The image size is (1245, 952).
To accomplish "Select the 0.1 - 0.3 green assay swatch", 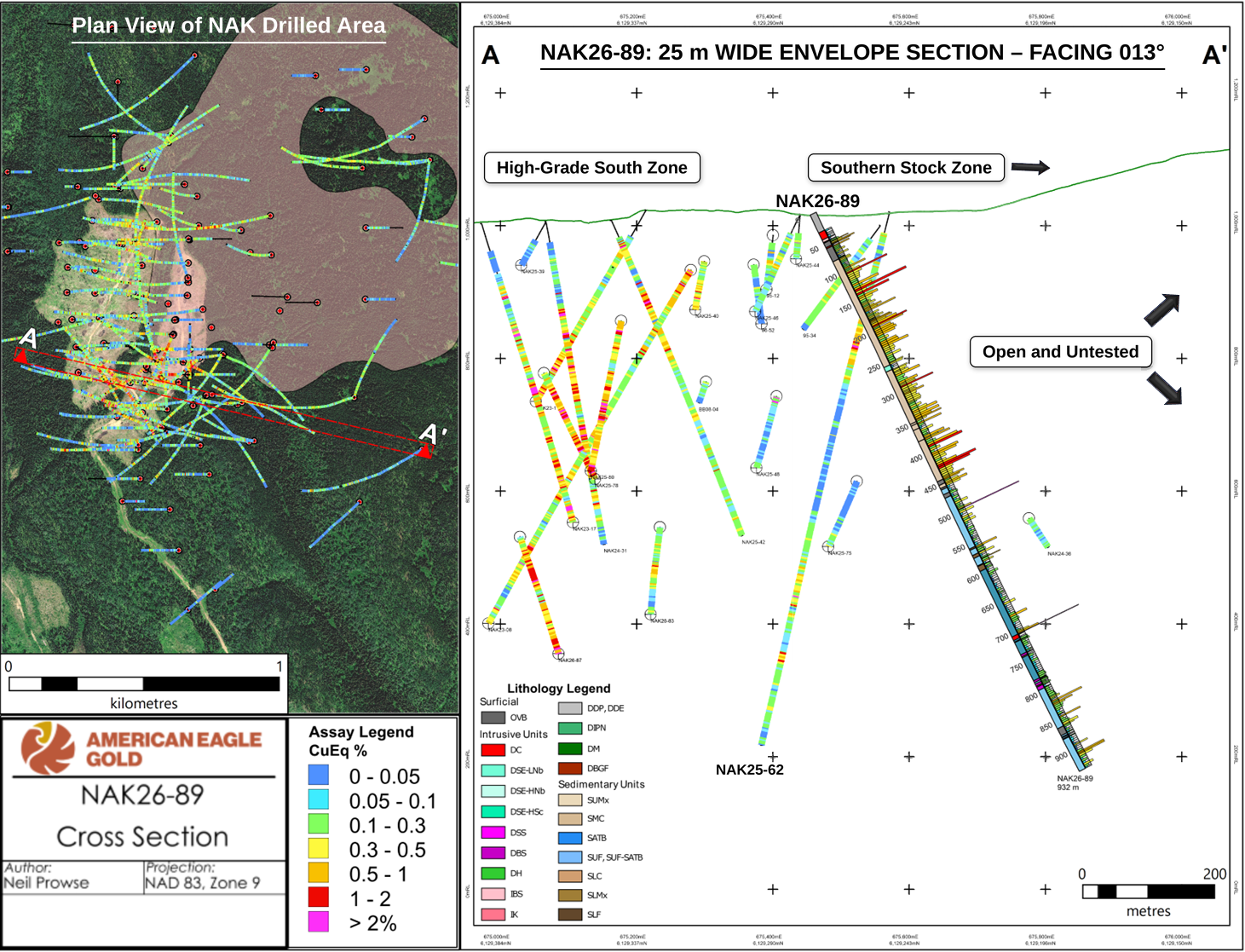I will tap(319, 824).
